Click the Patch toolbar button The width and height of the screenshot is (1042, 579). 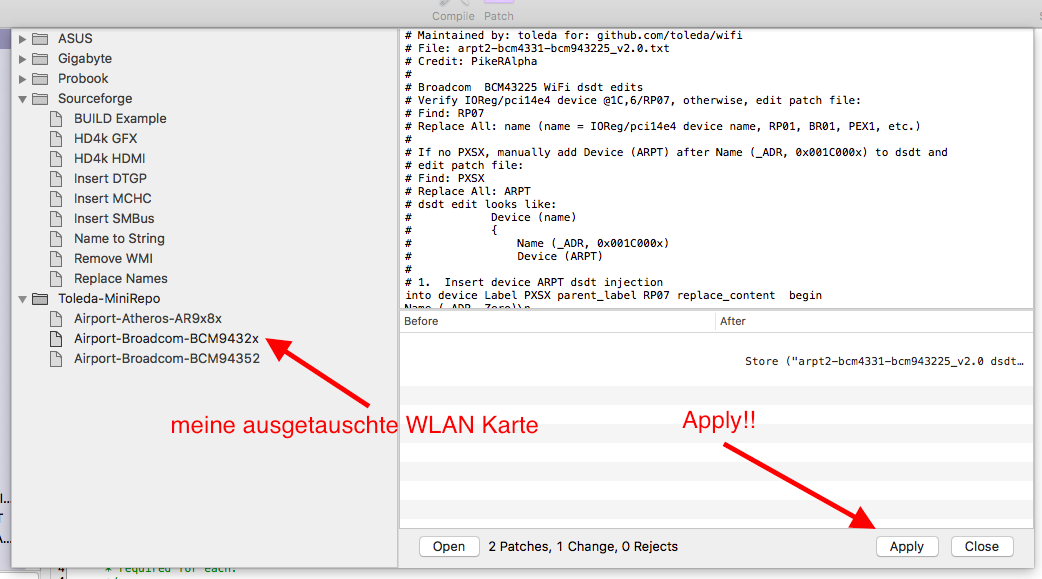[498, 11]
